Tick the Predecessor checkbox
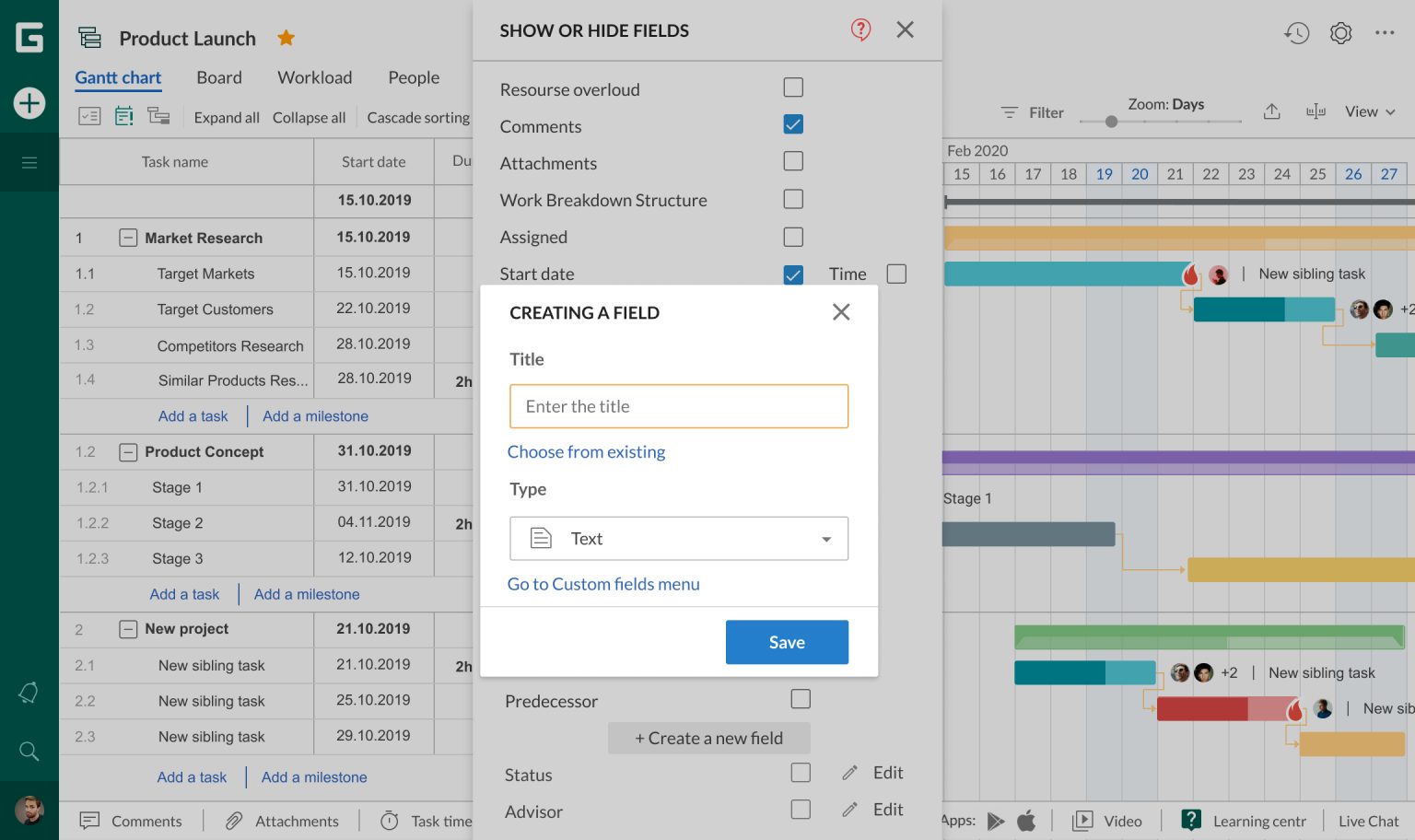This screenshot has width=1415, height=840. coord(801,699)
